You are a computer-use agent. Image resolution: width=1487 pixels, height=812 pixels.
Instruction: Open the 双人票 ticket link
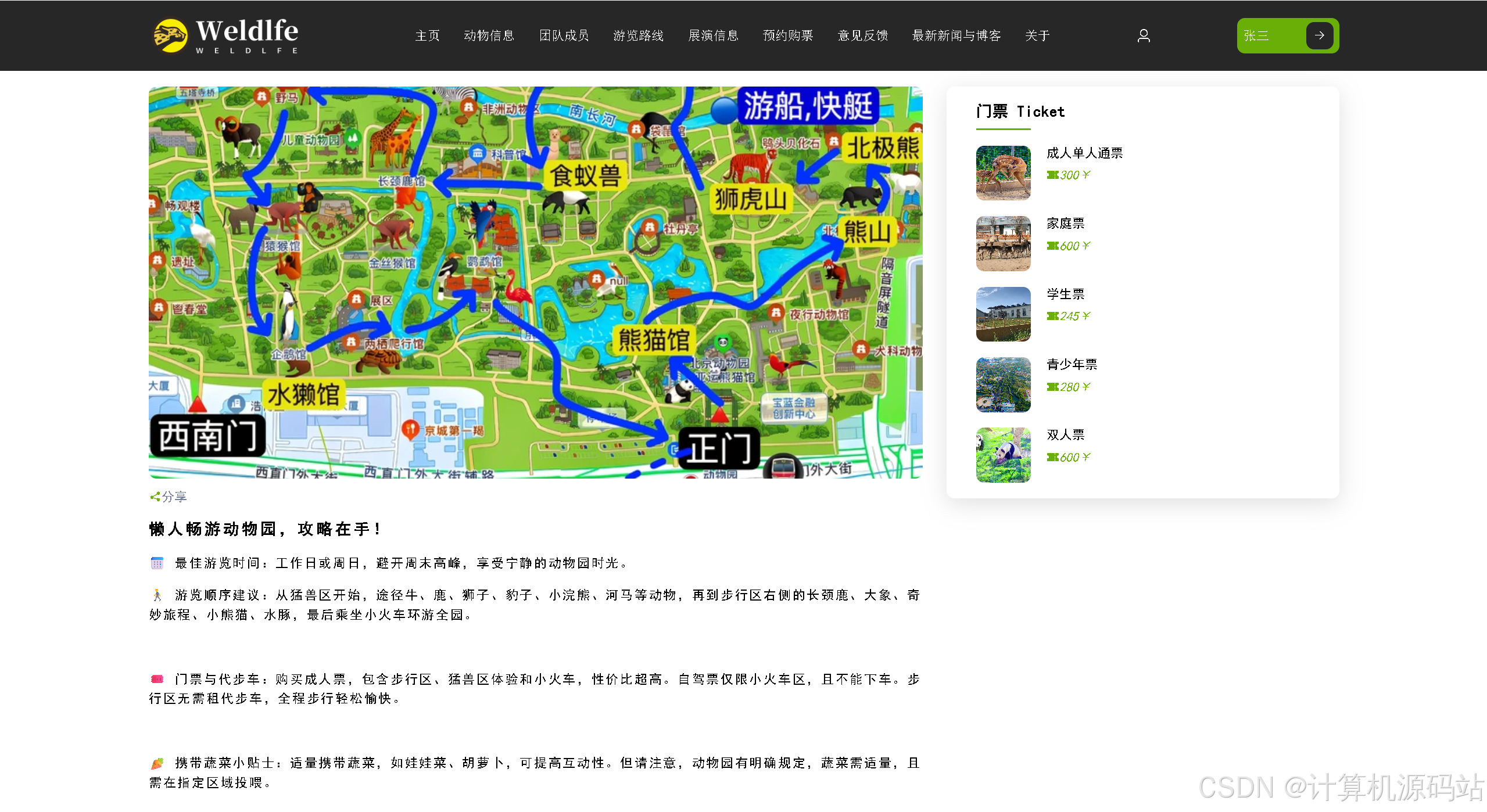pyautogui.click(x=1065, y=434)
